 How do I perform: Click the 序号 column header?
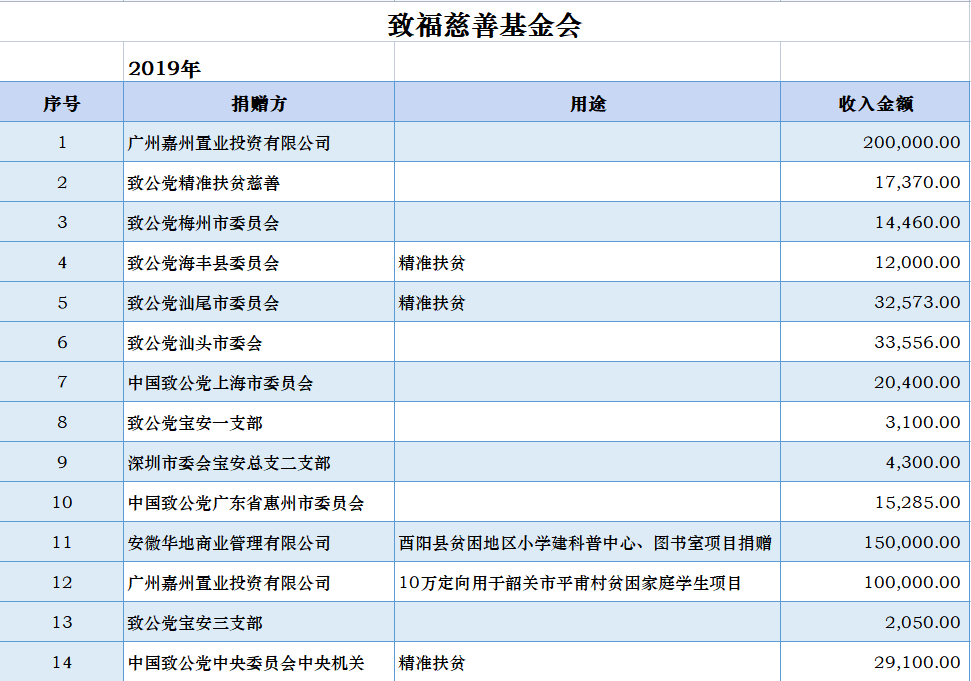click(x=61, y=102)
